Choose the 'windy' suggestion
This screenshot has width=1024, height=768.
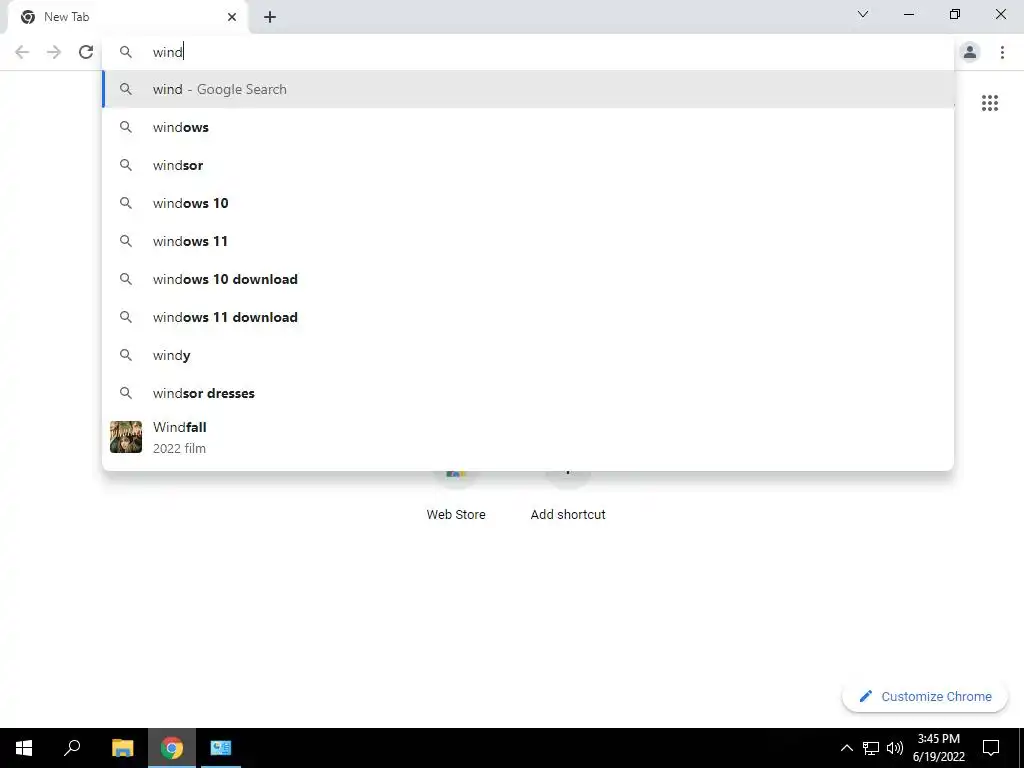click(528, 355)
